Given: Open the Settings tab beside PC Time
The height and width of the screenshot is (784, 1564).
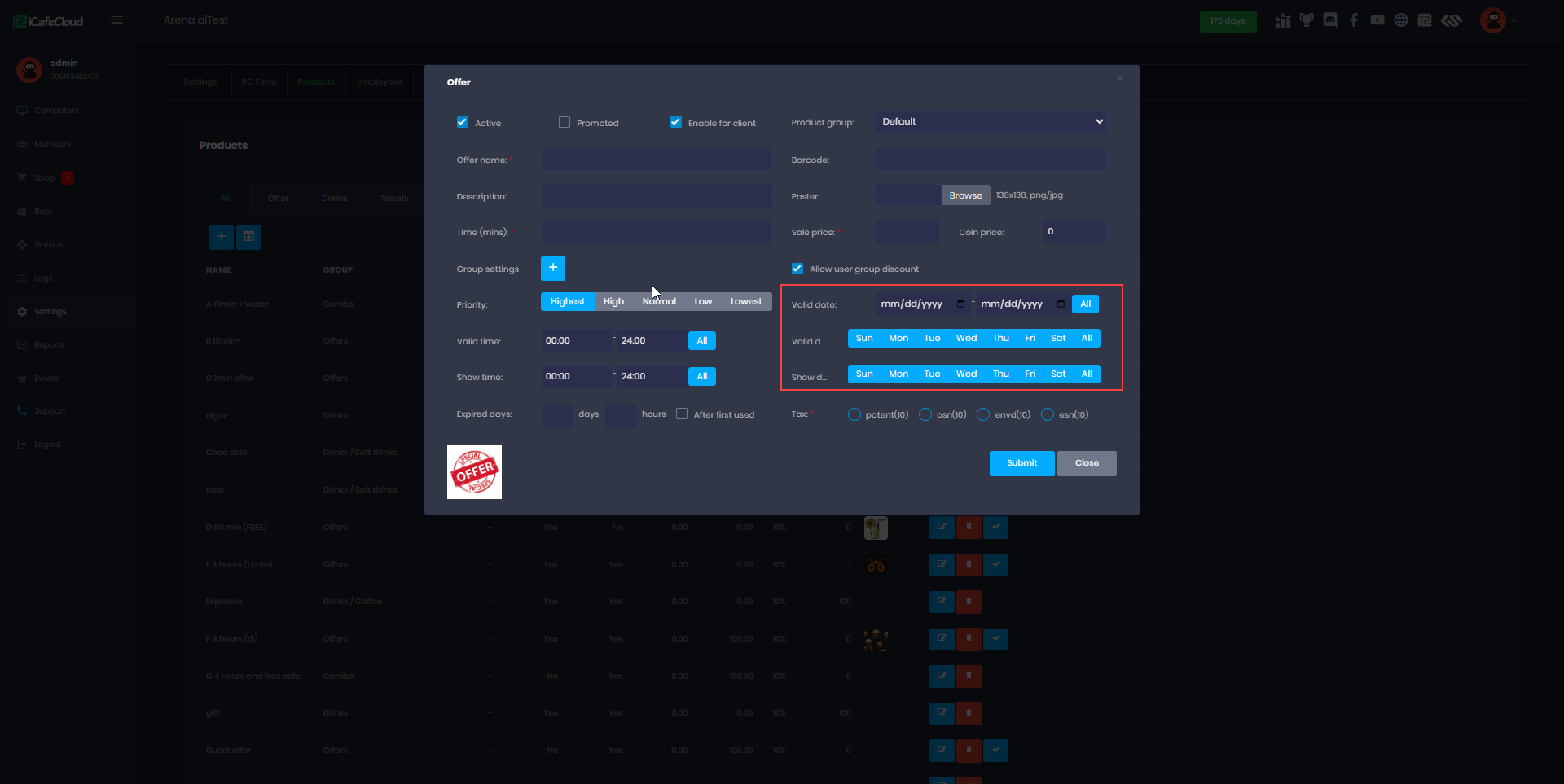Looking at the screenshot, I should coord(200,82).
